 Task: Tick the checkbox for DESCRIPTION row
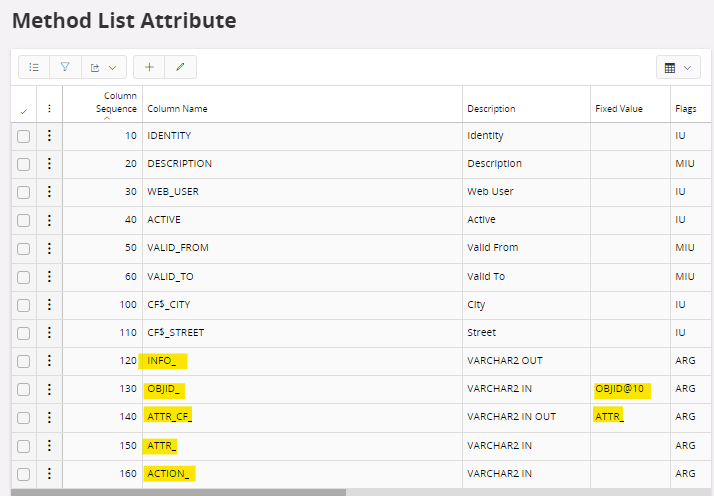pyautogui.click(x=24, y=164)
